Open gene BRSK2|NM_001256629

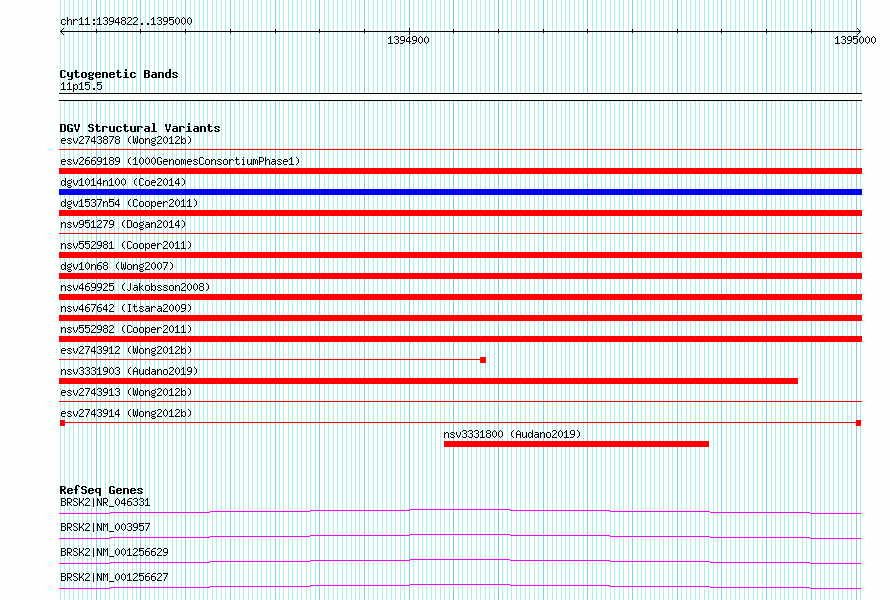114,552
